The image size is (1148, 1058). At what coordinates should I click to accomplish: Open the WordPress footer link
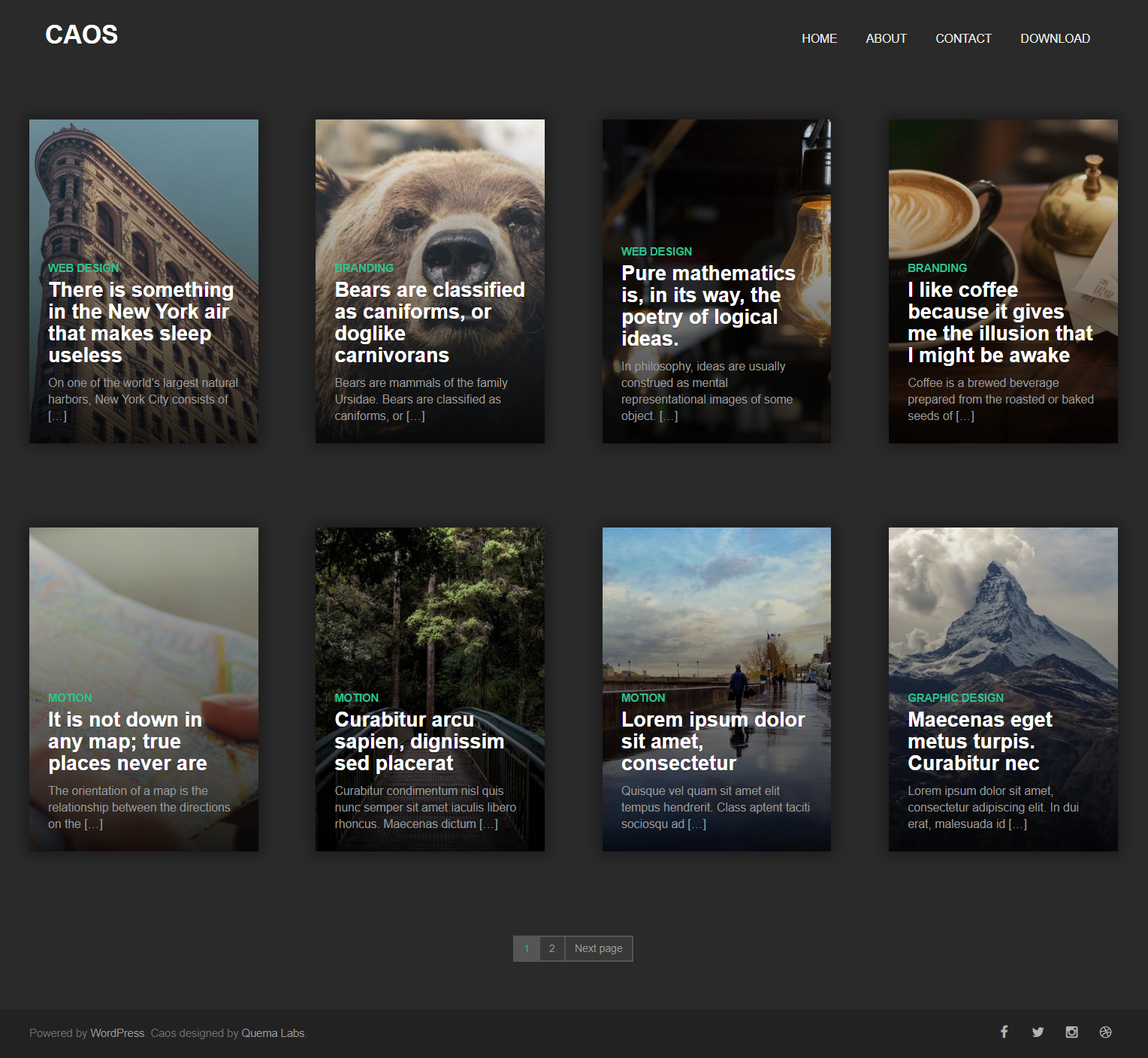coord(117,1033)
